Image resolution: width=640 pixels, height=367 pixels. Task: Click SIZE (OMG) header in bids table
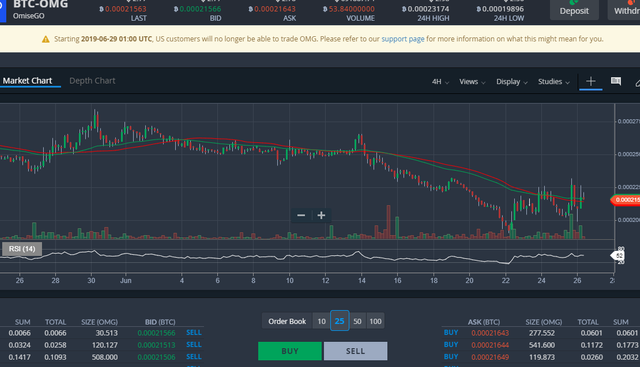point(99,322)
